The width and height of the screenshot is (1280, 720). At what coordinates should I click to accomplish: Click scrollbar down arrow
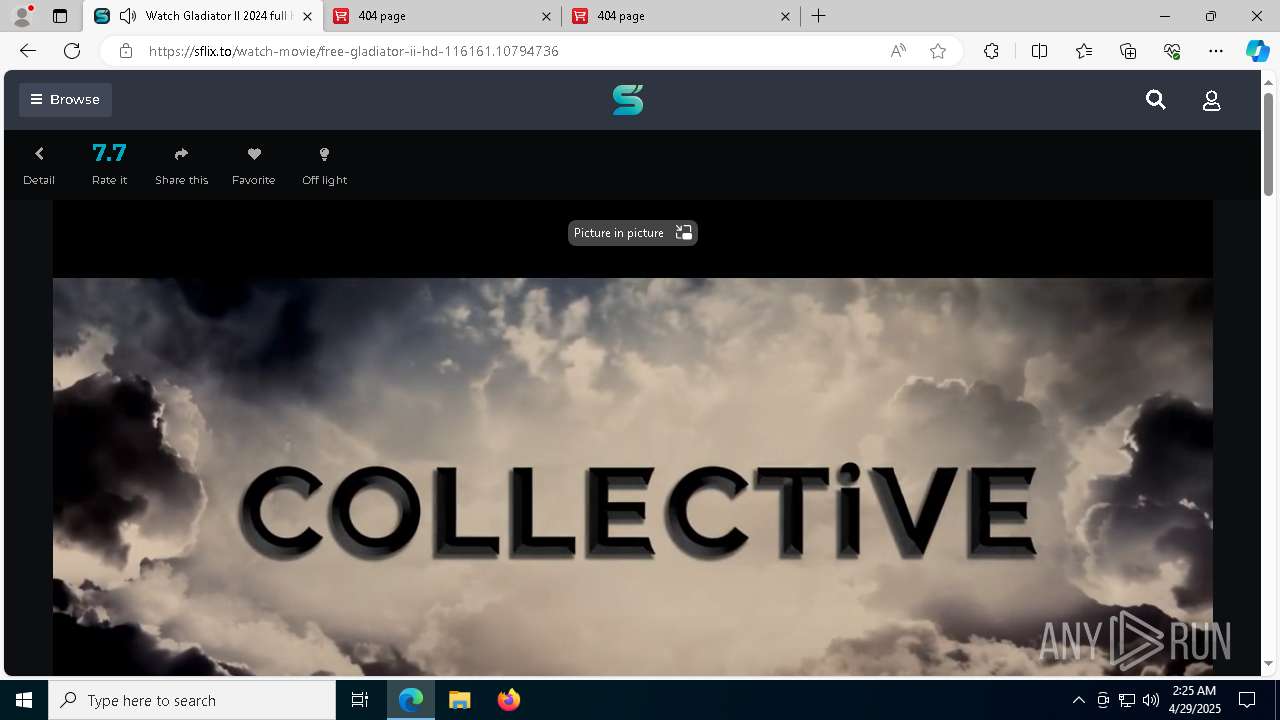1268,664
